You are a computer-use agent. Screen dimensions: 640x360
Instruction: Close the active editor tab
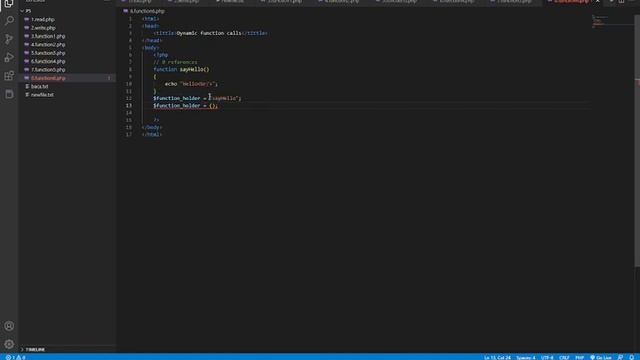coord(598,2)
